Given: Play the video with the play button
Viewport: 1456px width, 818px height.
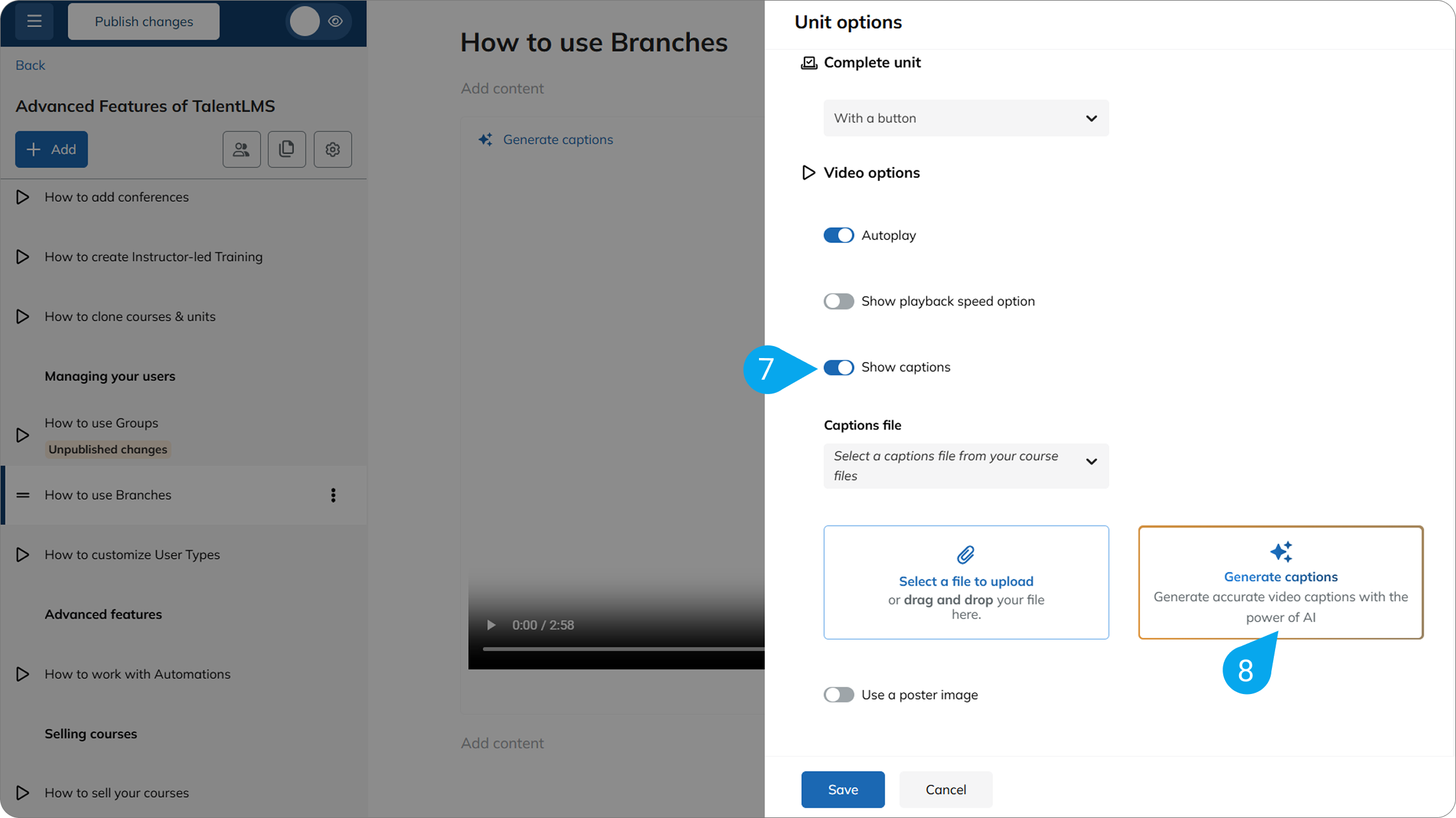Looking at the screenshot, I should [491, 625].
